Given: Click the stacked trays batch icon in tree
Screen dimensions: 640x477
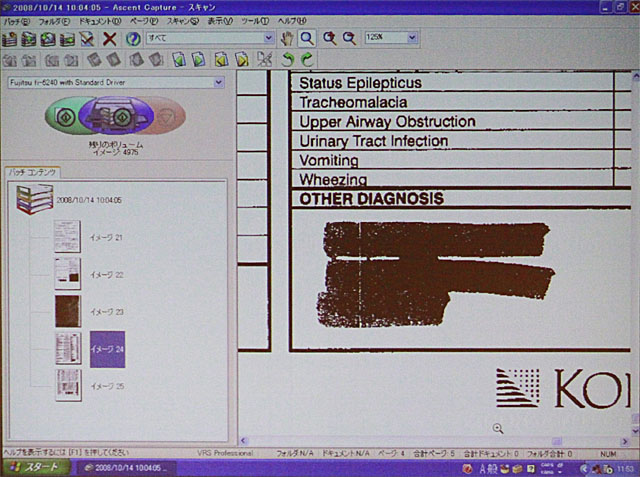Looking at the screenshot, I should click(x=34, y=199).
